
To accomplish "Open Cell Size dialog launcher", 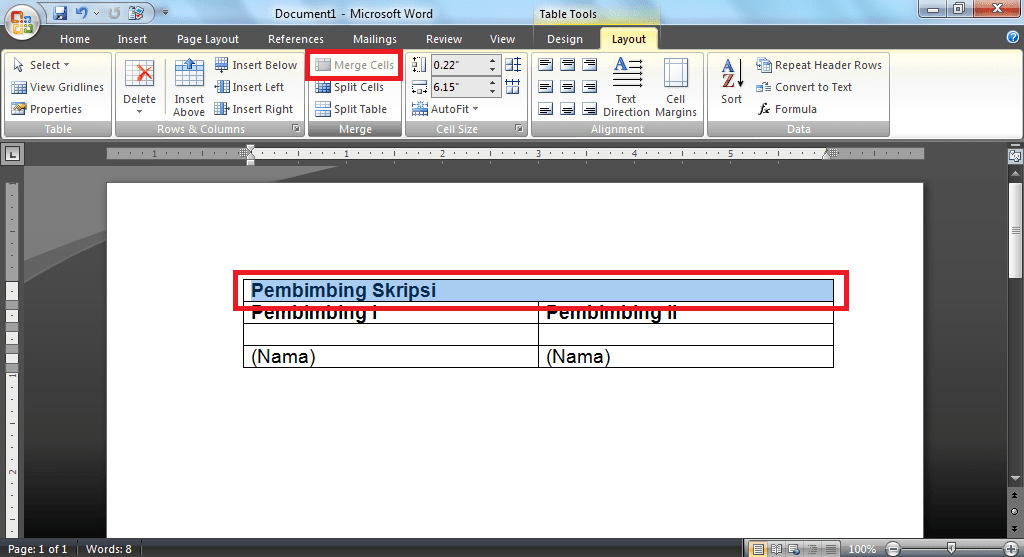I will tap(519, 129).
